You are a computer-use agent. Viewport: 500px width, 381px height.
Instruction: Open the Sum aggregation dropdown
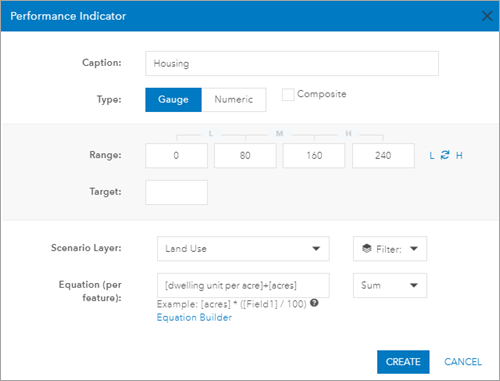pos(390,285)
